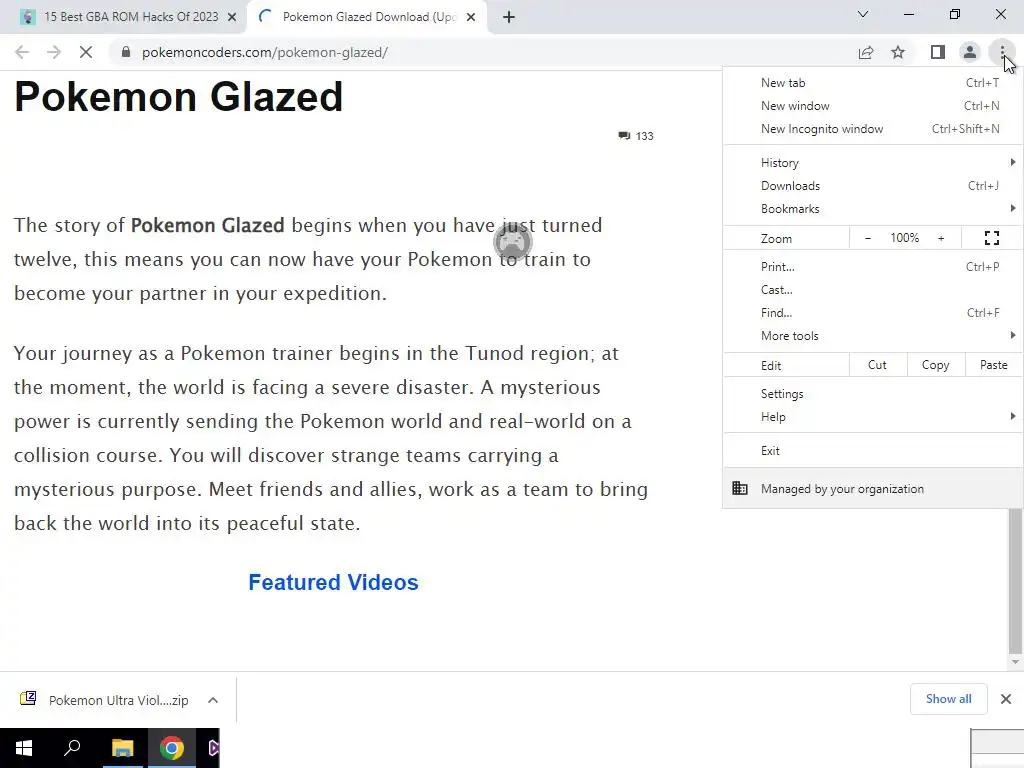
Task: Click the browser forward arrow
Action: (54, 52)
